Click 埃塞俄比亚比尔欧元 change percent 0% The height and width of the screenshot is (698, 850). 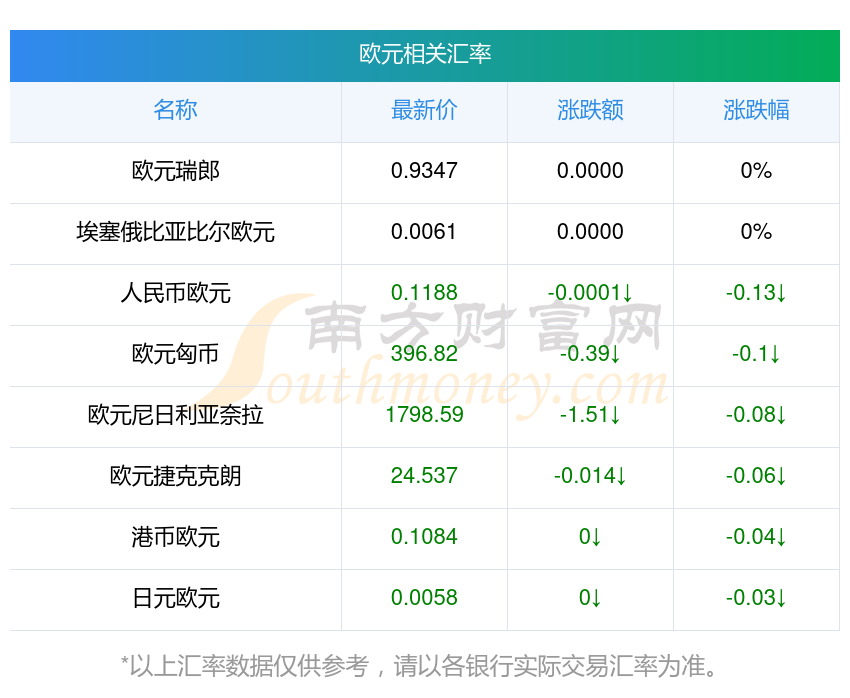[756, 232]
